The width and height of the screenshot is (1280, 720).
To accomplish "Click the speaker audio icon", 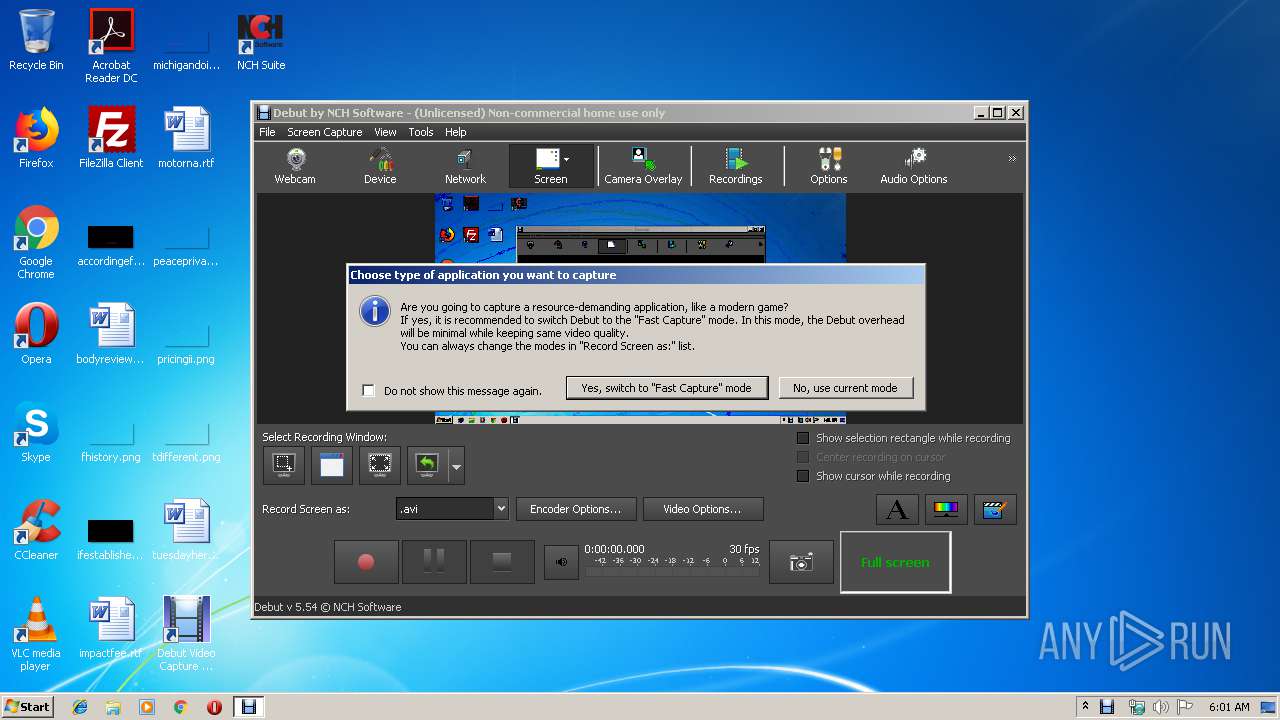I will (561, 562).
